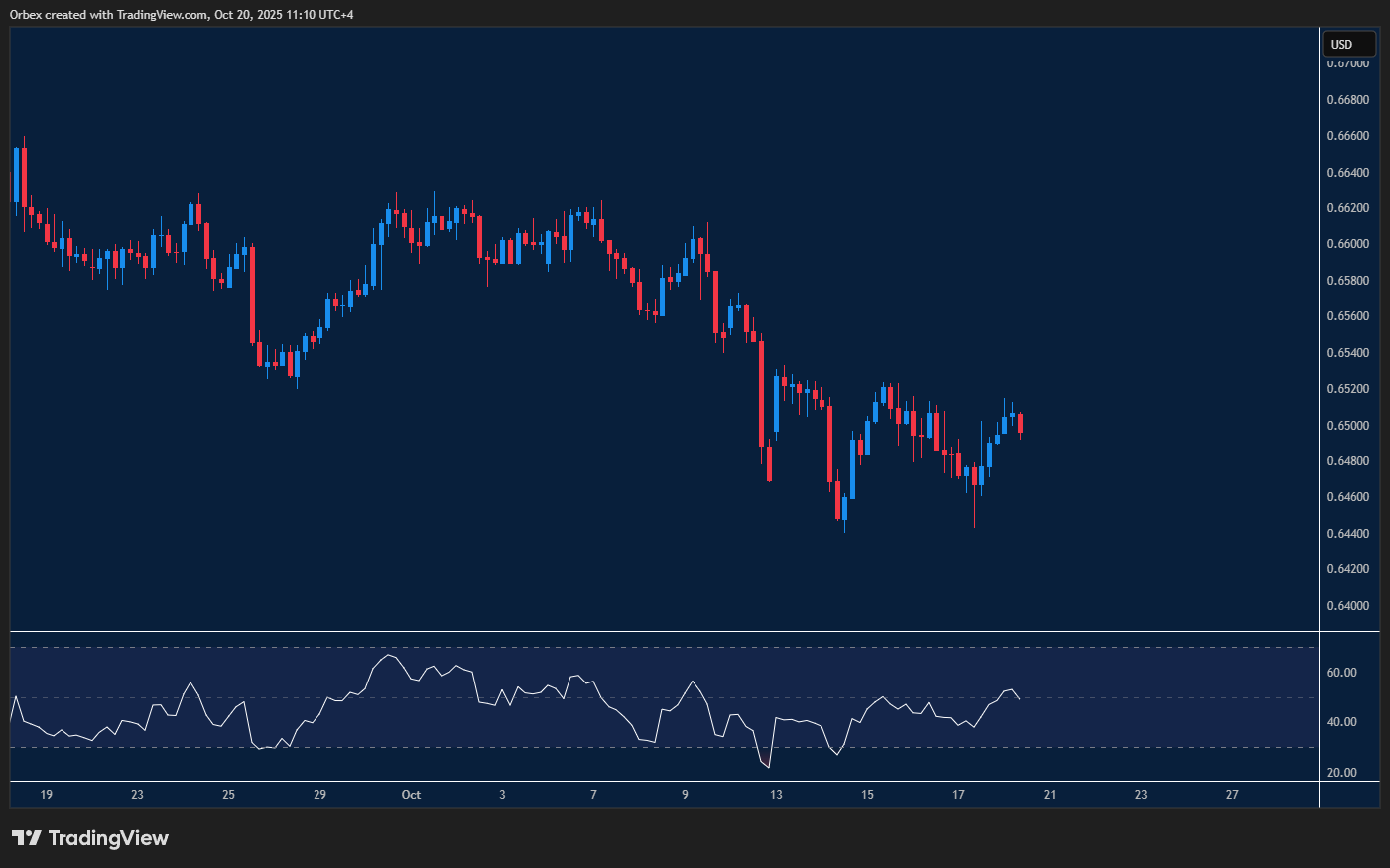Select the oscillator line's latest point
1390x868 pixels.
point(1020,698)
